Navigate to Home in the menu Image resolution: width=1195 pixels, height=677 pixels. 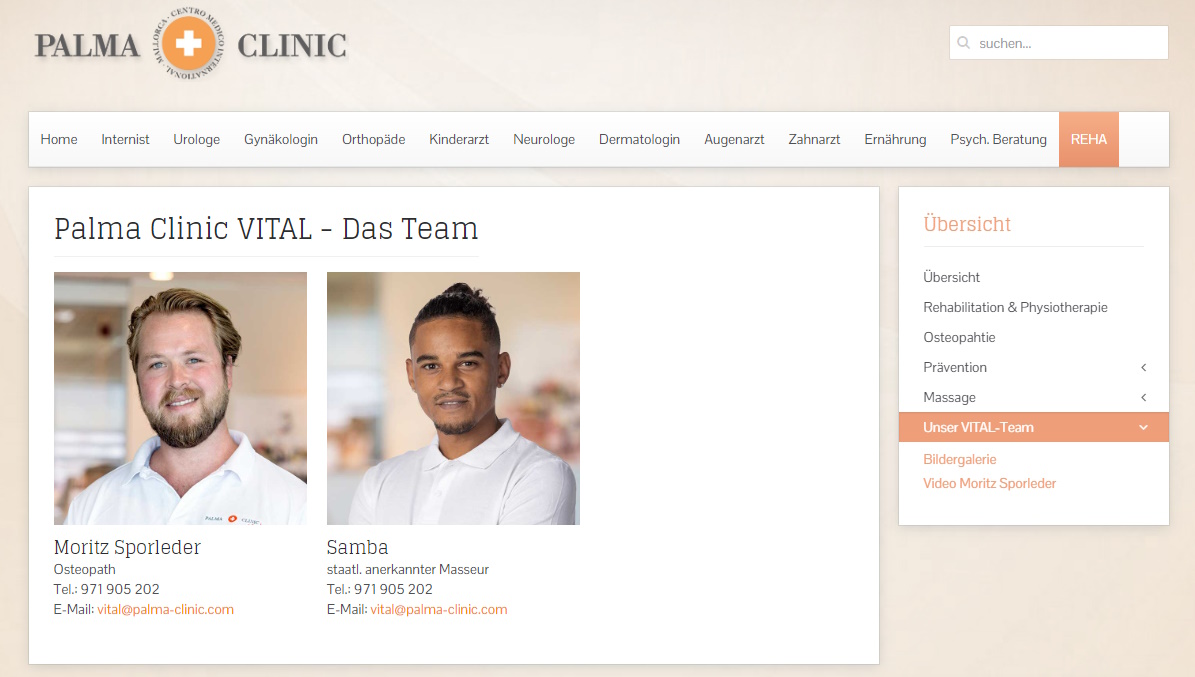59,140
